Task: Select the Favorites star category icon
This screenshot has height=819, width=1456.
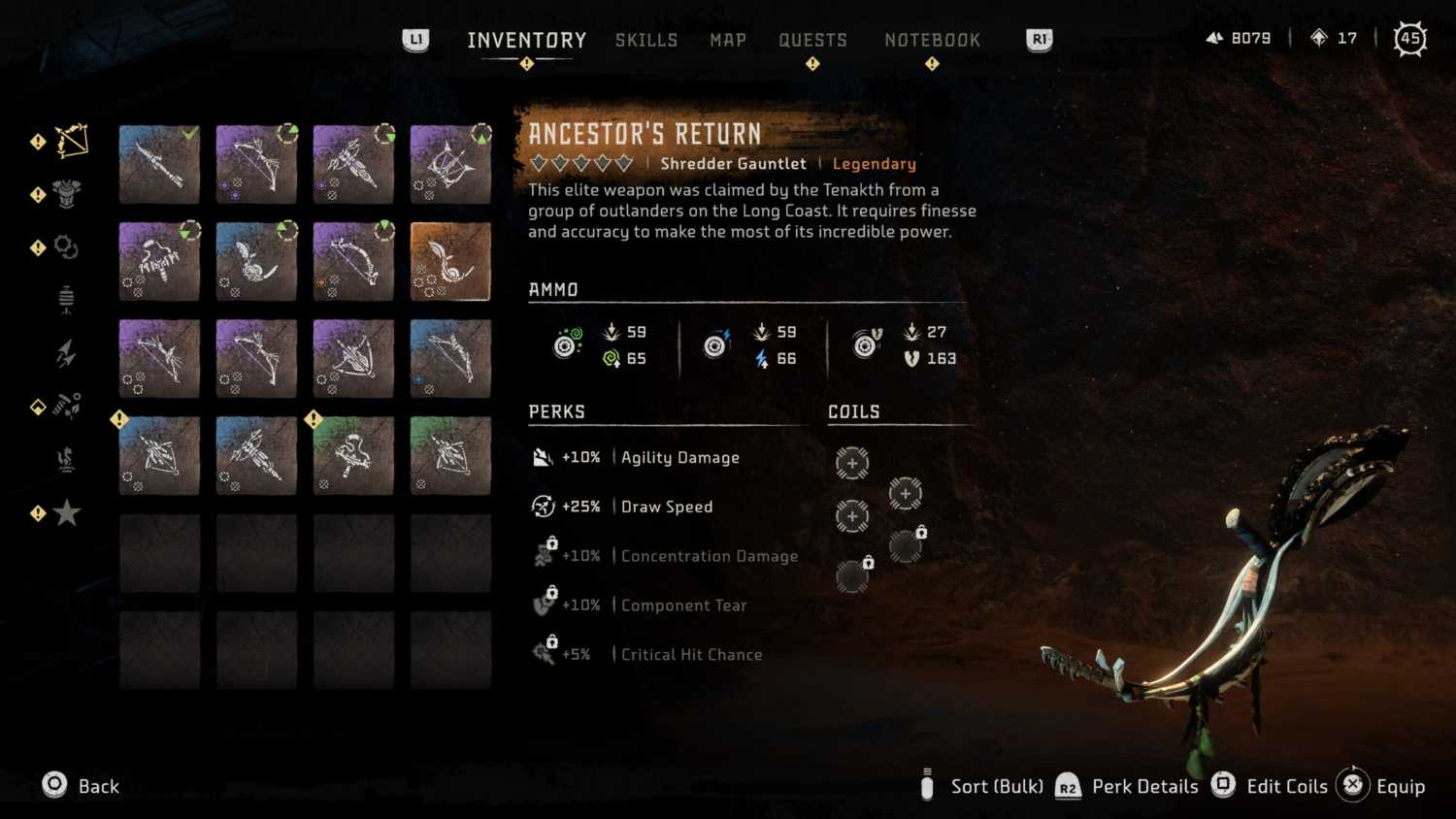Action: 66,512
